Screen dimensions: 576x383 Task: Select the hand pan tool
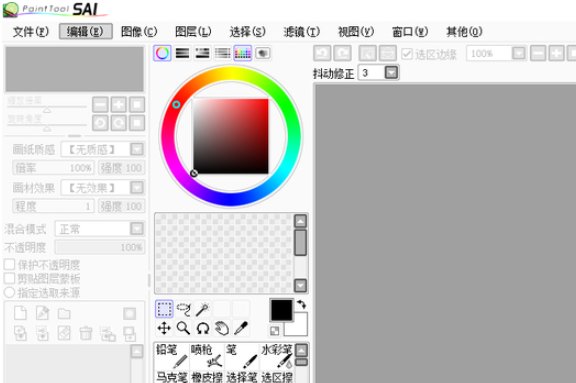(222, 328)
